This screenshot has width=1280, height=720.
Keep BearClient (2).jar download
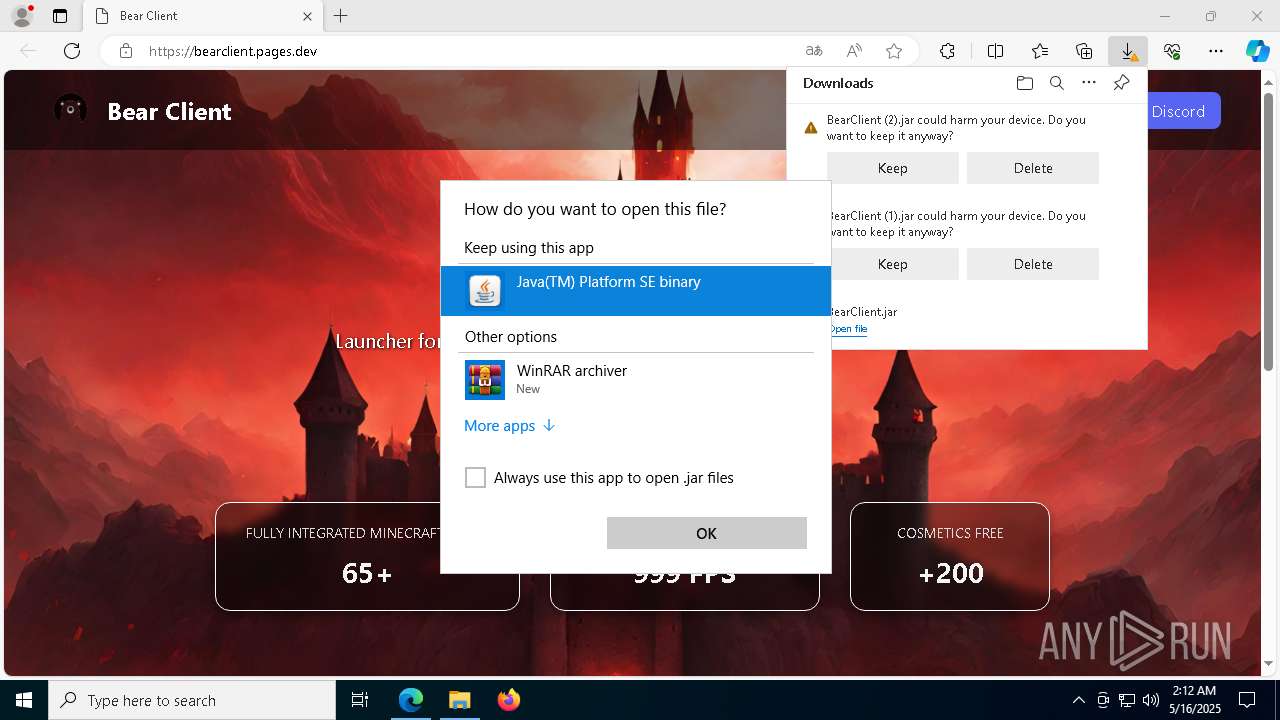coord(893,168)
